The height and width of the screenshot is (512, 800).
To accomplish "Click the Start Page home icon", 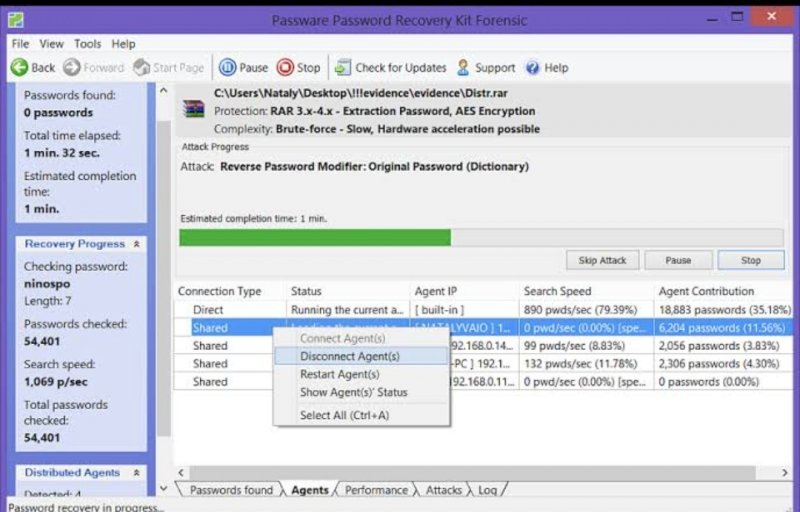I will (x=141, y=67).
